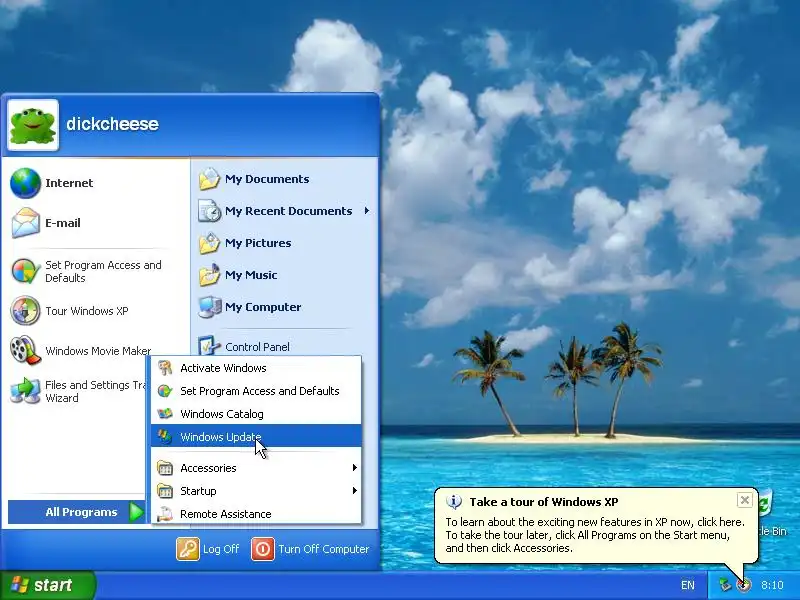Click My Pictures label
The image size is (800, 600).
[258, 243]
